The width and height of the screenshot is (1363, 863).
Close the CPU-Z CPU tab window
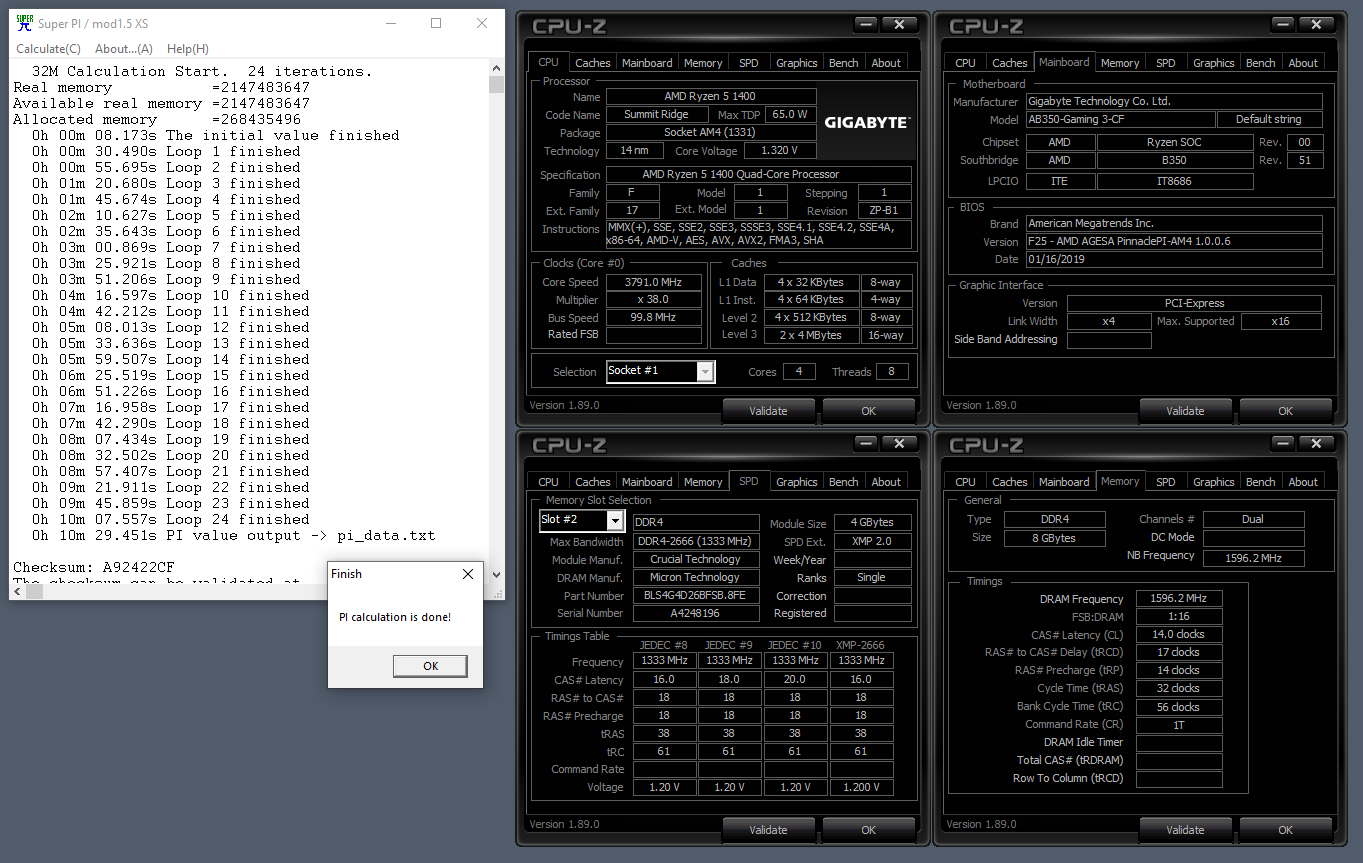[899, 25]
